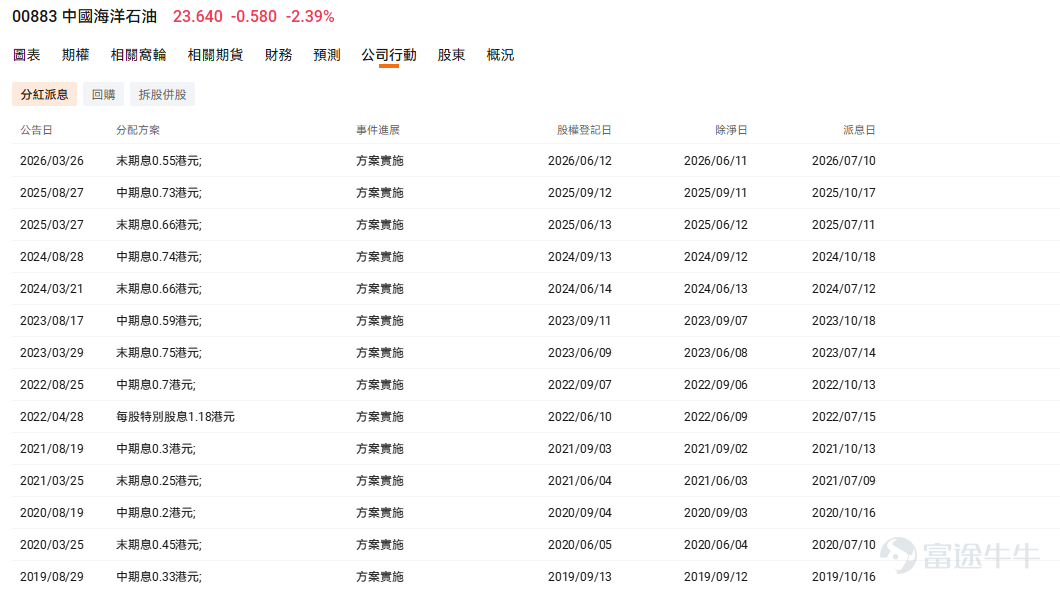
Task: Click the 中期息0.7港元 plan cell
Action: 156,385
